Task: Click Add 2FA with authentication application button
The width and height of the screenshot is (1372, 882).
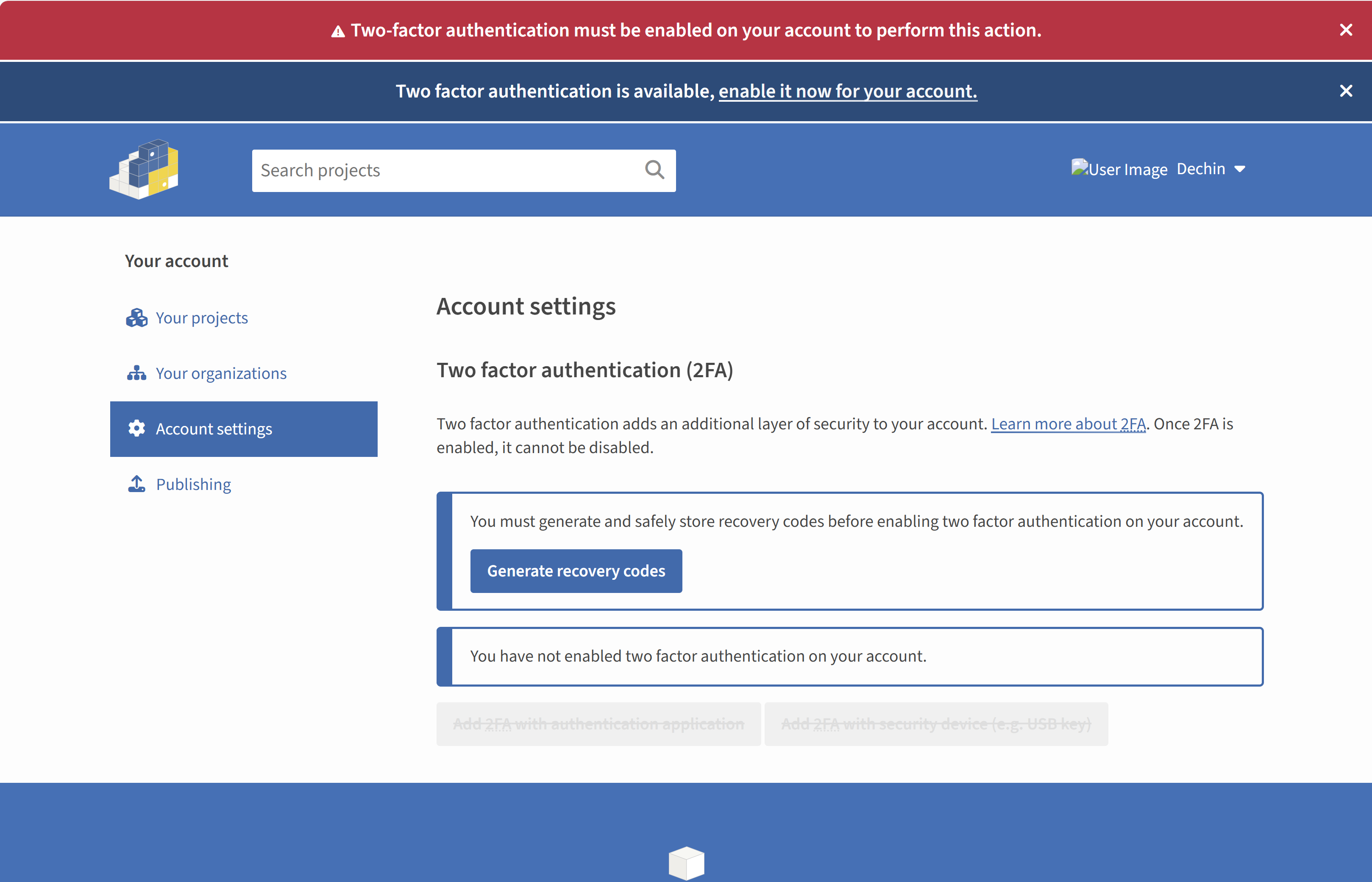Action: (598, 724)
